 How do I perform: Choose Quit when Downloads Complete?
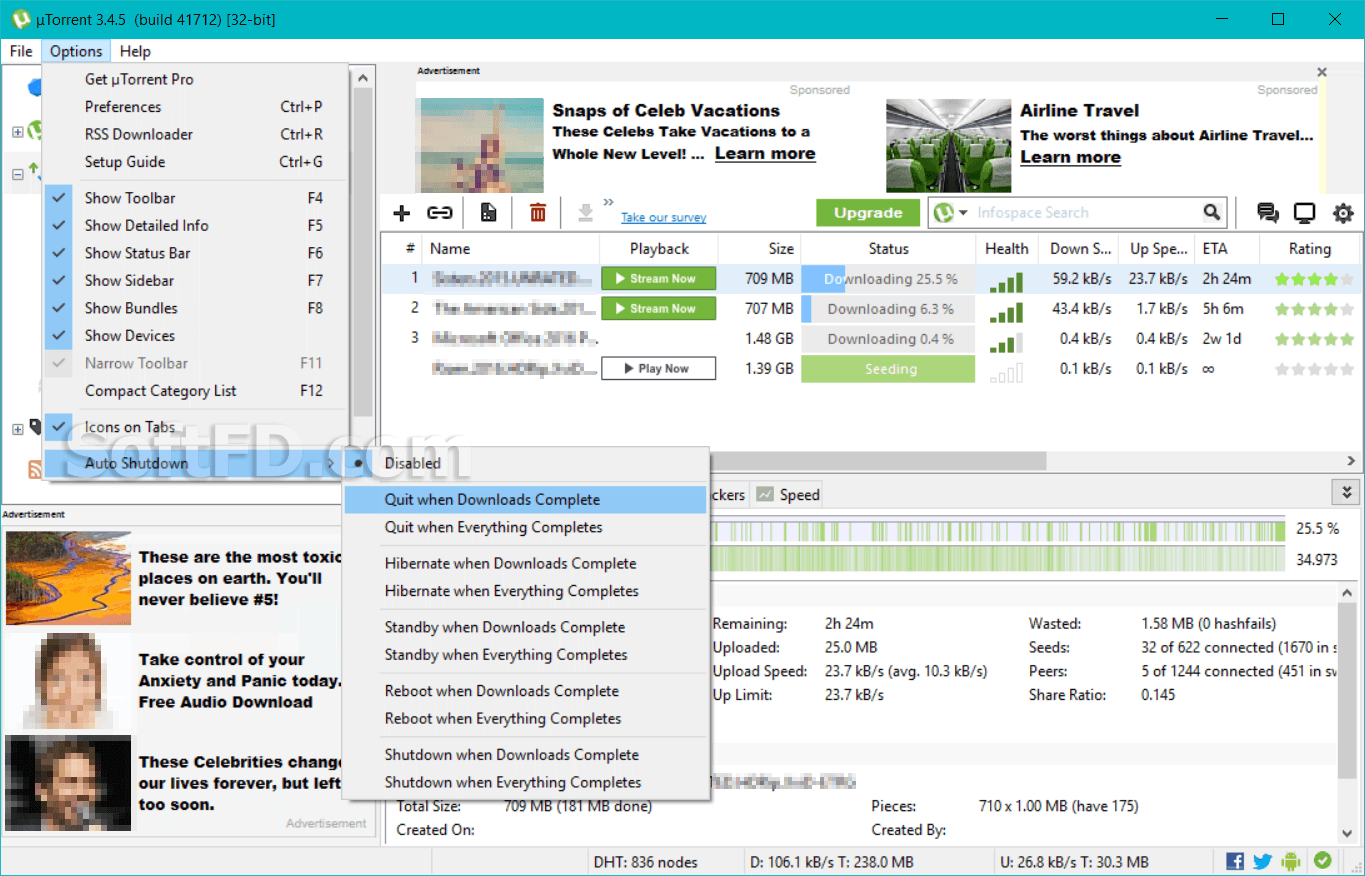point(526,499)
